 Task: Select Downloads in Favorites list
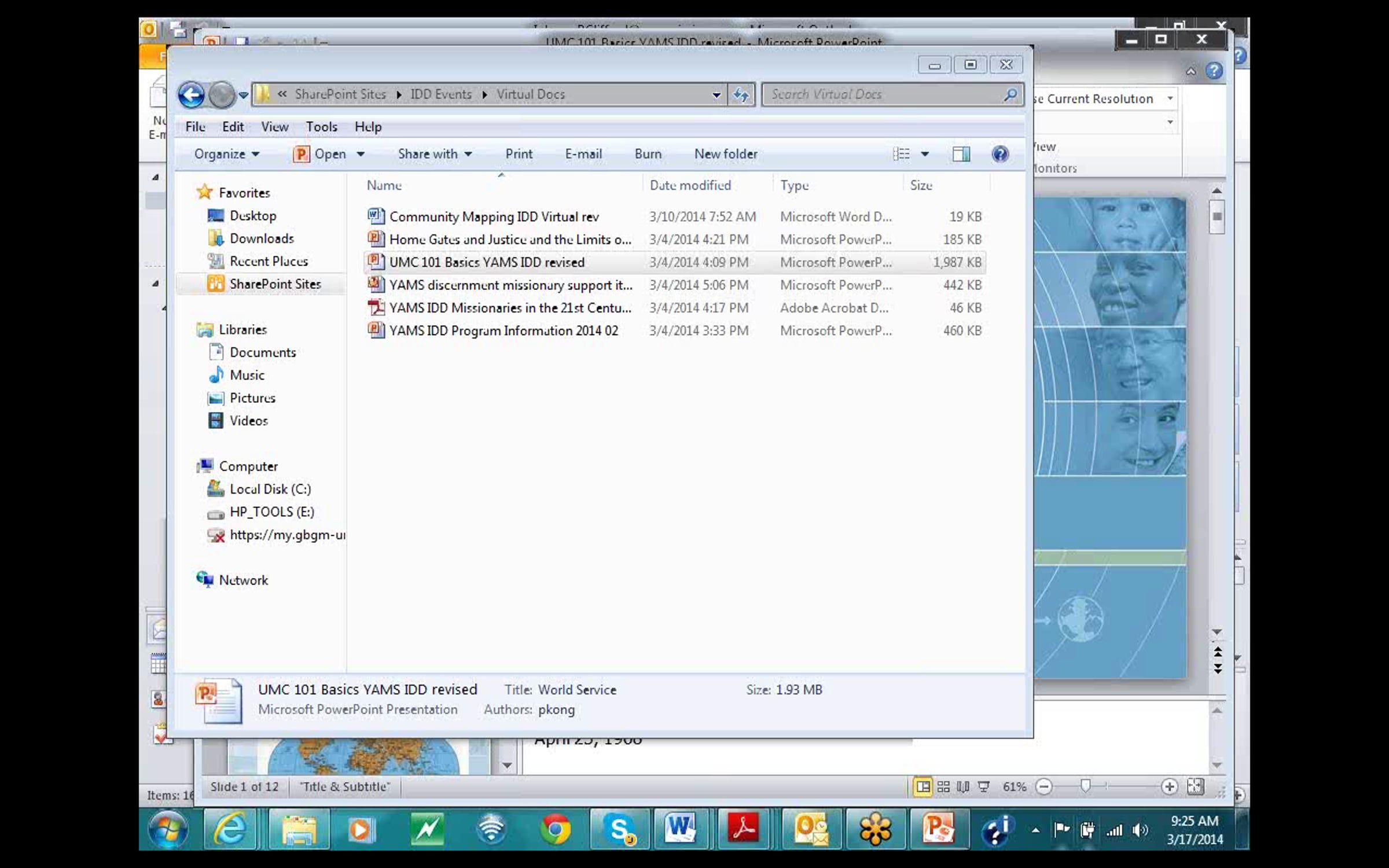[x=262, y=238]
